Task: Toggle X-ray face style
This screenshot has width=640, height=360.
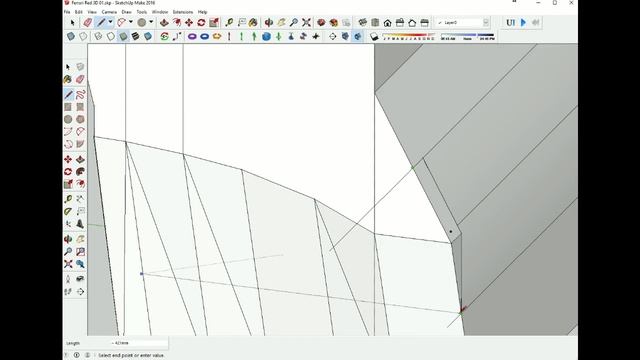Action: tap(71, 36)
